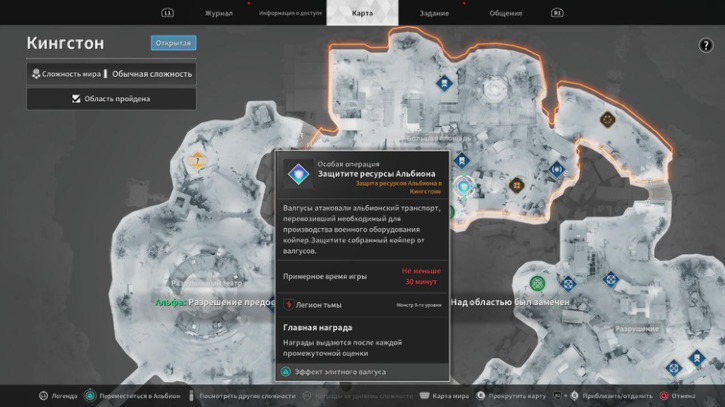Select blue banner marker north of Большая площадь
The image size is (725, 407).
444,83
